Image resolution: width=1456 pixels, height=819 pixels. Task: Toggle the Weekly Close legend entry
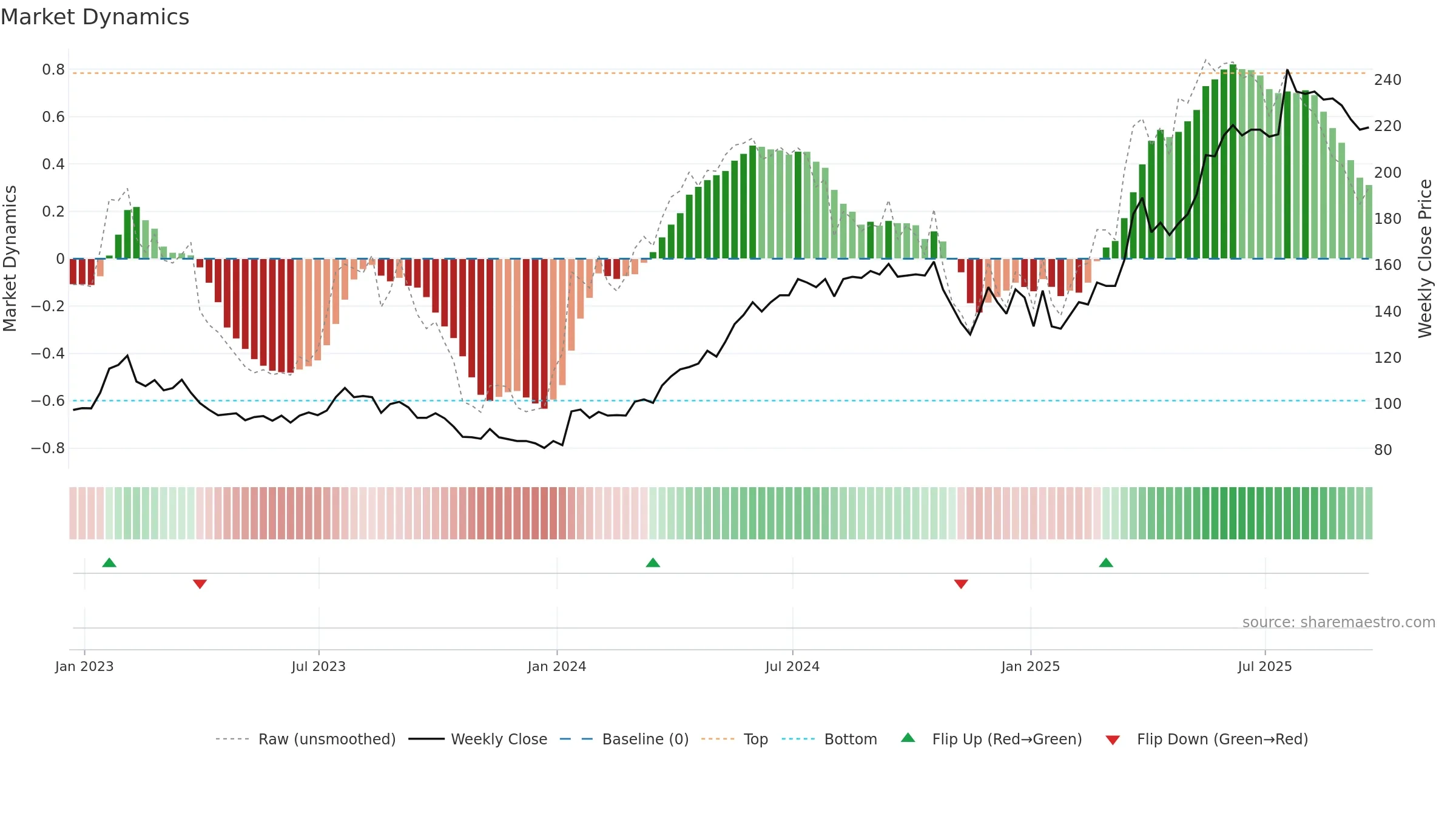tap(477, 739)
